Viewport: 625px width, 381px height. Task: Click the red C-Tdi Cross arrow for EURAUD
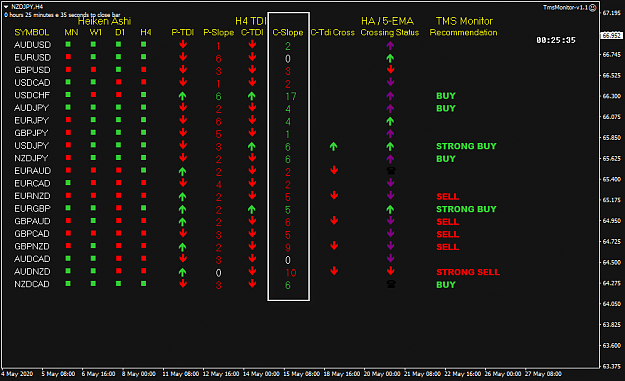coord(334,170)
